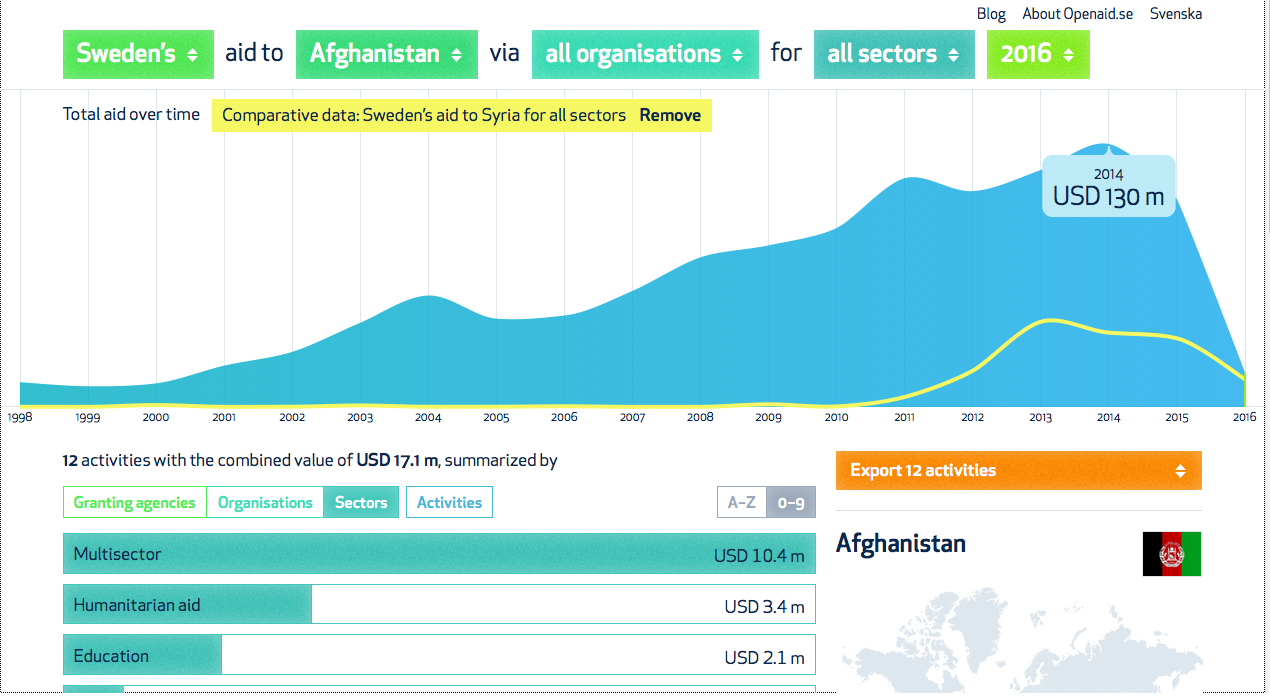
Task: Select the Sectors tab
Action: pos(361,502)
